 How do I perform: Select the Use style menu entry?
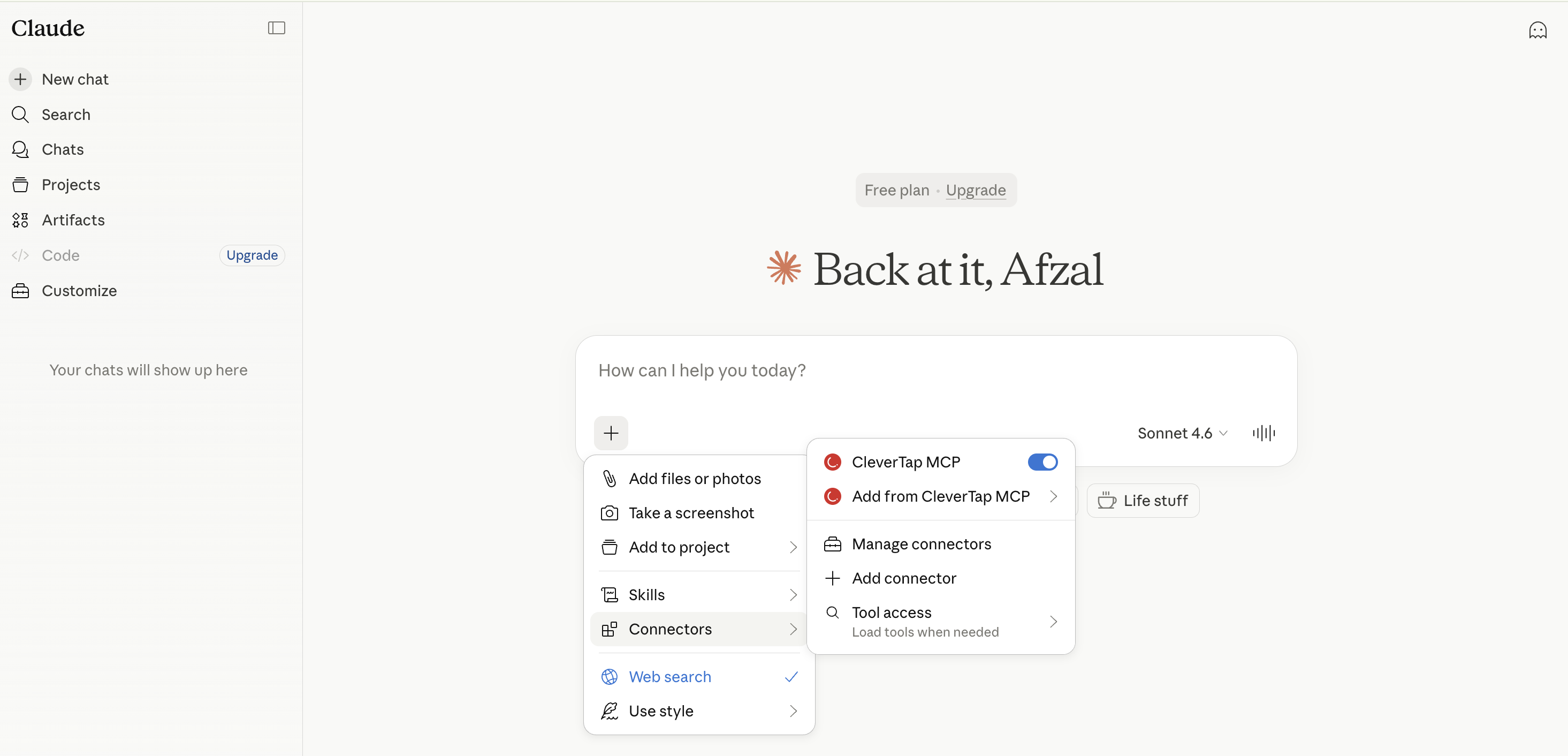(699, 711)
